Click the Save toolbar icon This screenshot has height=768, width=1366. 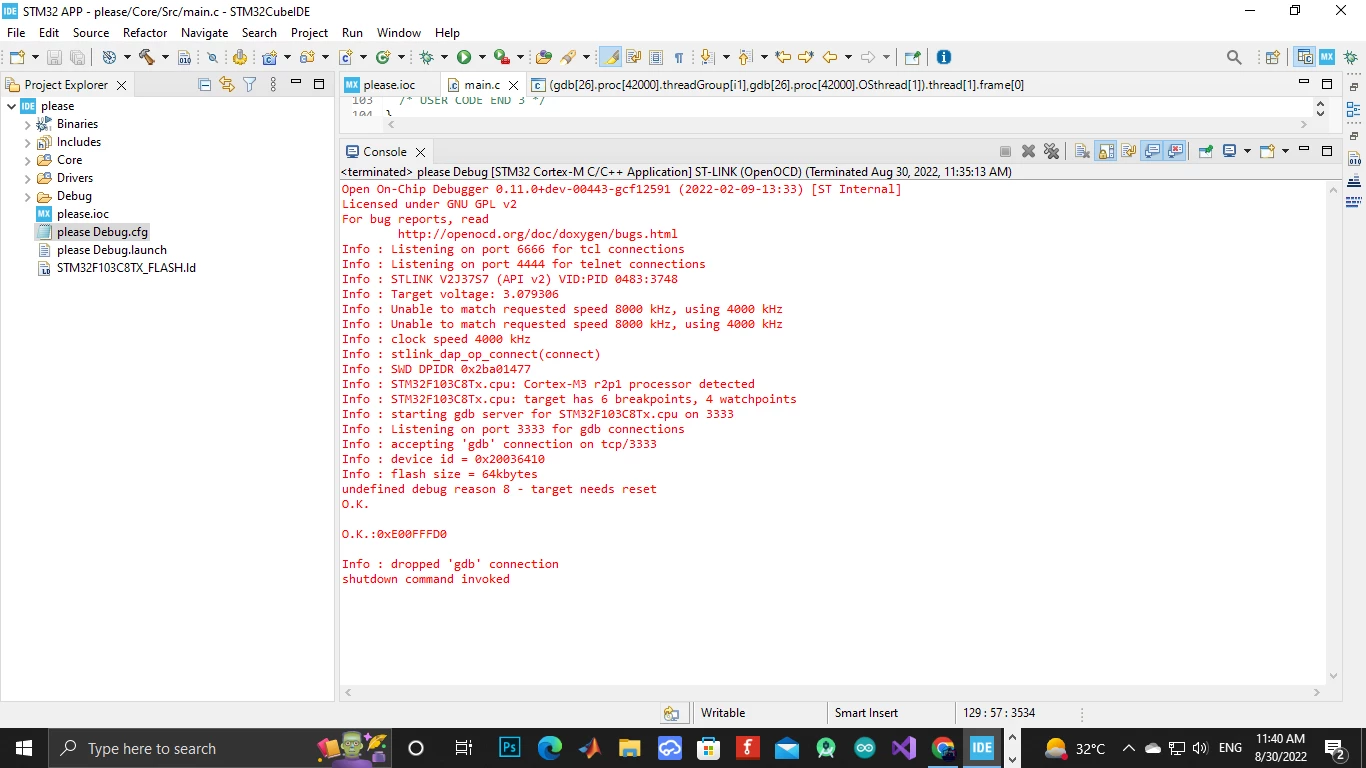[x=54, y=58]
